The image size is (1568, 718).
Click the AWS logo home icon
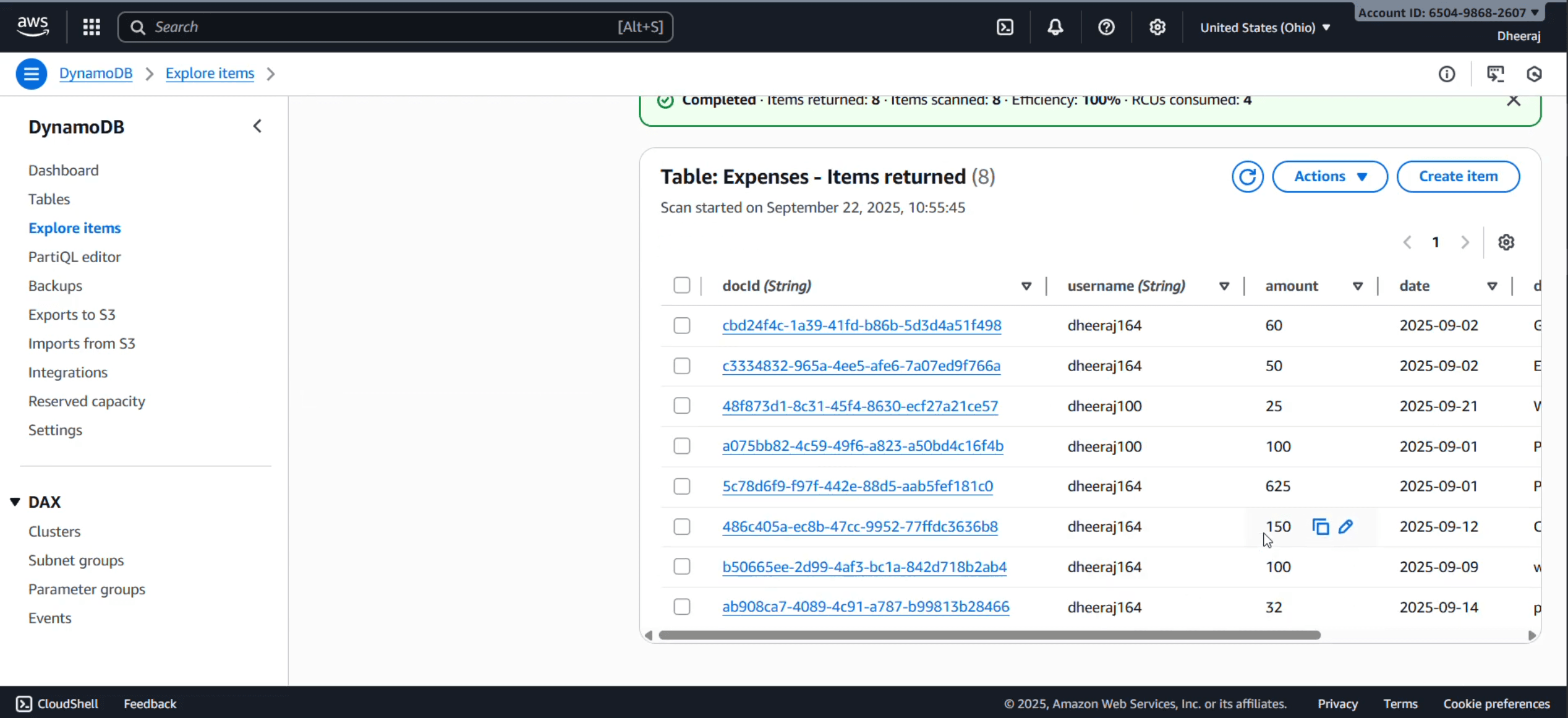[x=33, y=27]
